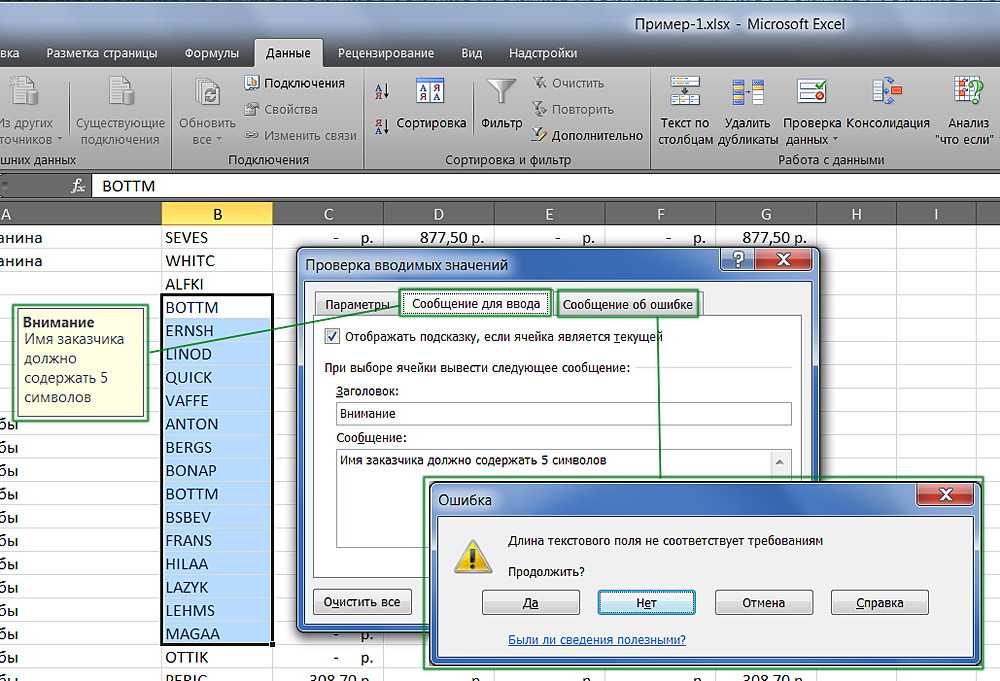The height and width of the screenshot is (681, 1000).
Task: Switch to Сообщение об ошибке tab
Action: click(628, 305)
